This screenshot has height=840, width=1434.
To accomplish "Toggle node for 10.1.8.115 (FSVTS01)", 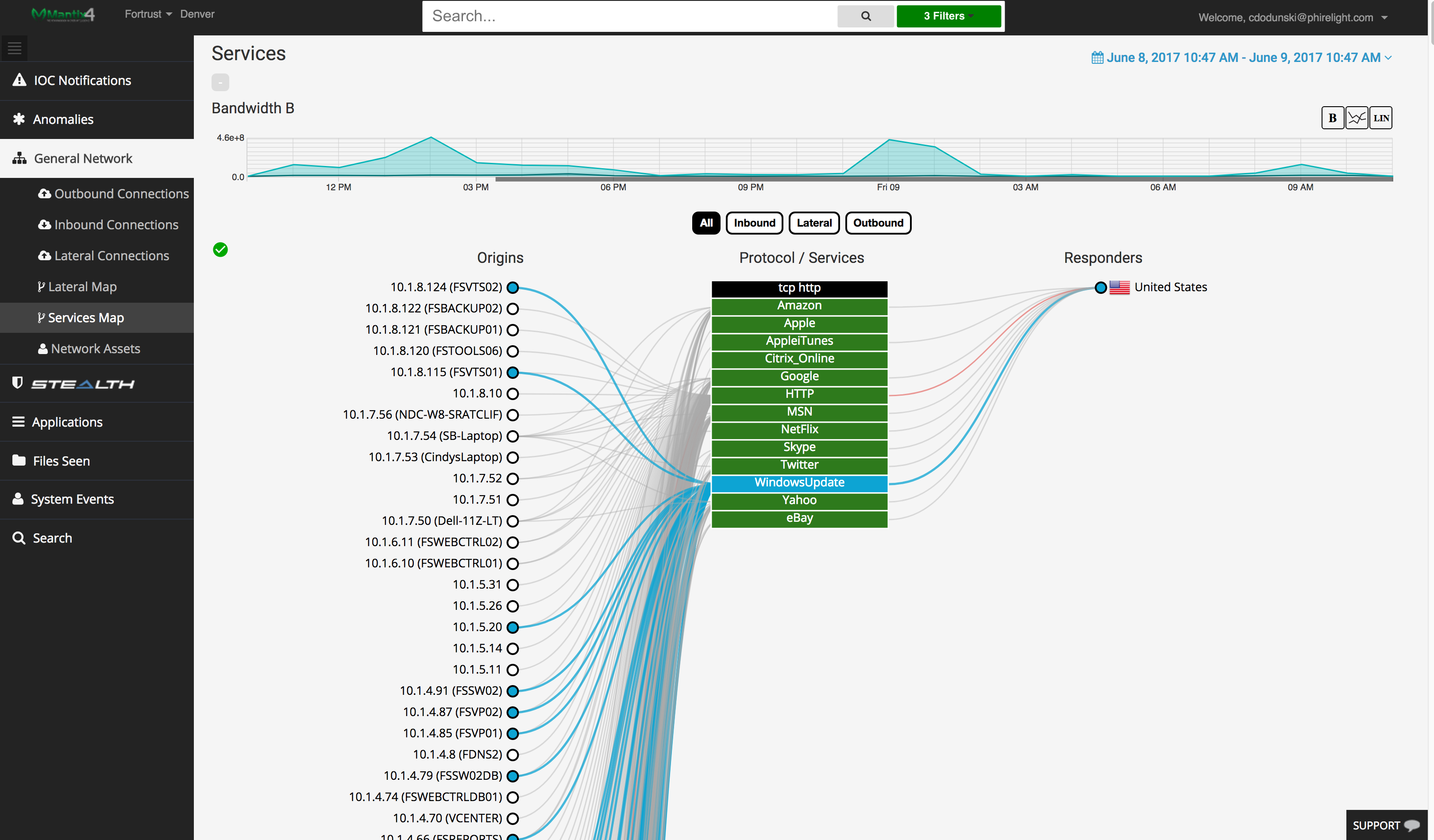I will pos(513,372).
